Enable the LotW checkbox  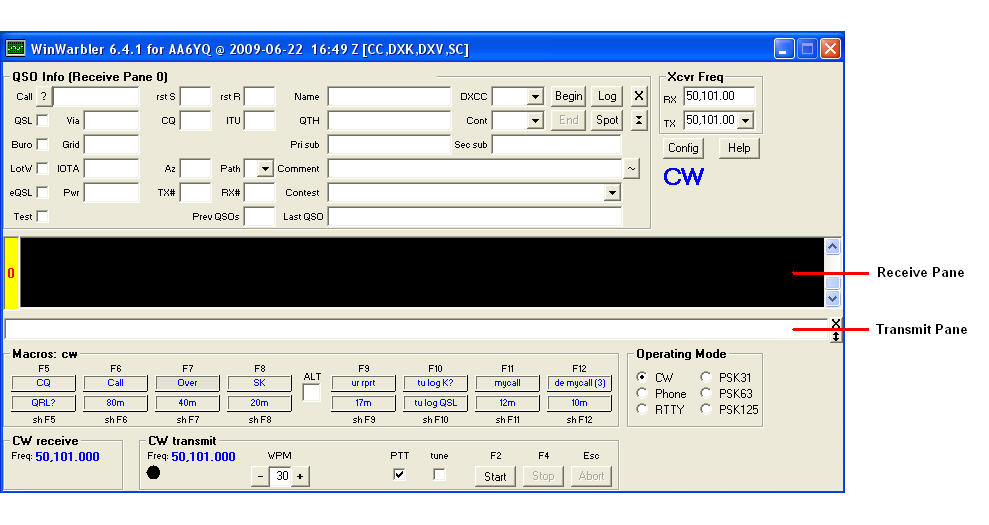click(x=42, y=168)
